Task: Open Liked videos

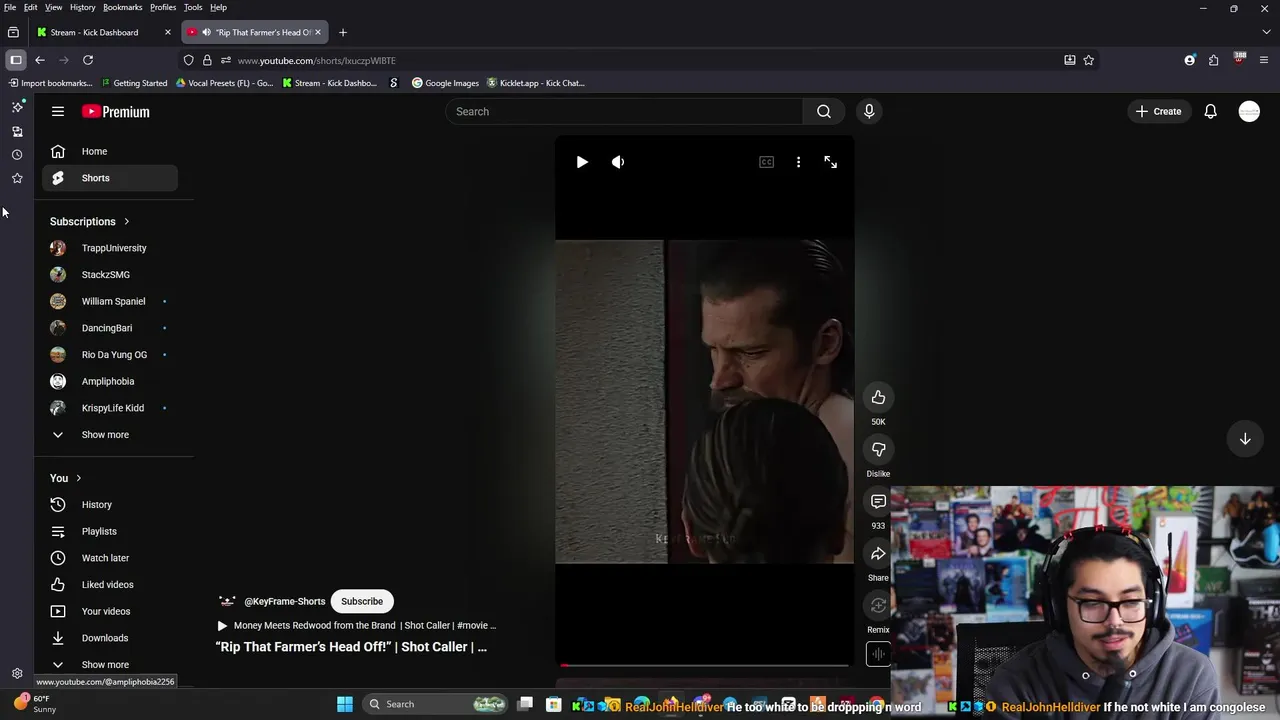Action: 110,585
